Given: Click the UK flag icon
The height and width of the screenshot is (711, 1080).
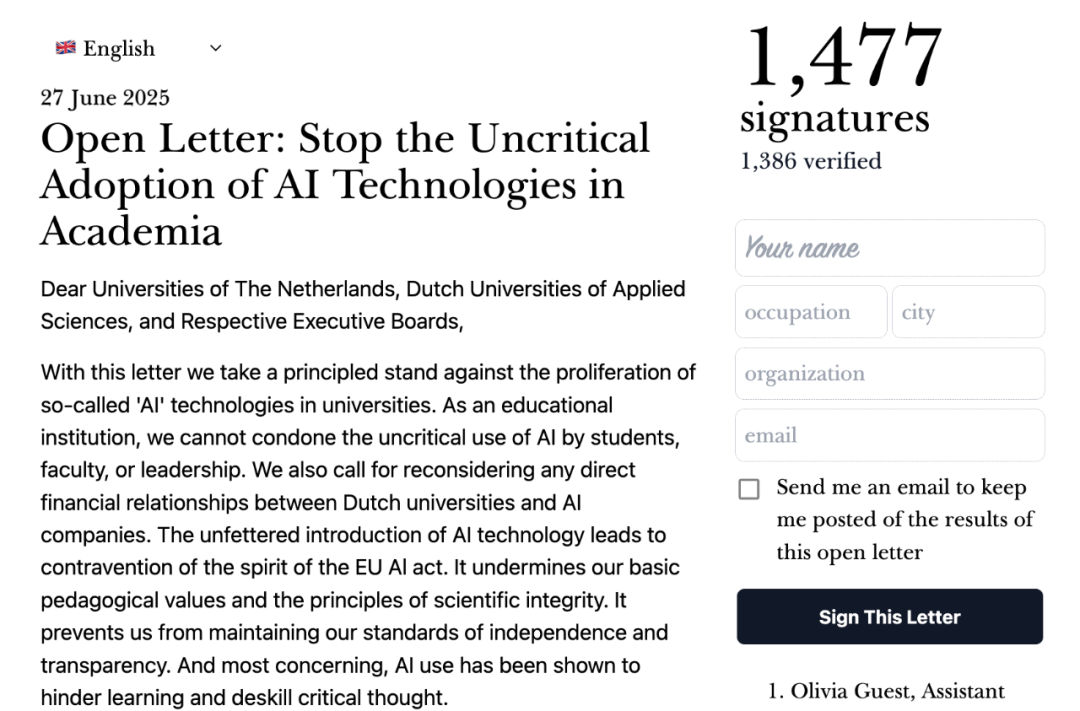Looking at the screenshot, I should (66, 48).
